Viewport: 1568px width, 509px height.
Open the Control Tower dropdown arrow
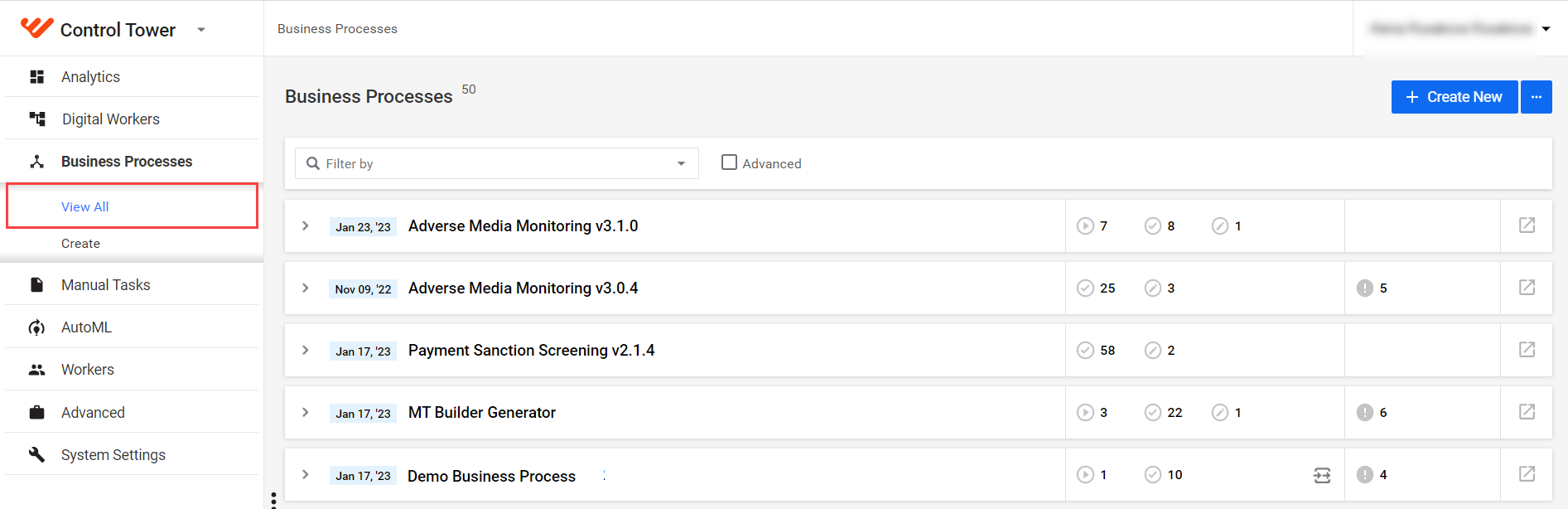click(201, 30)
